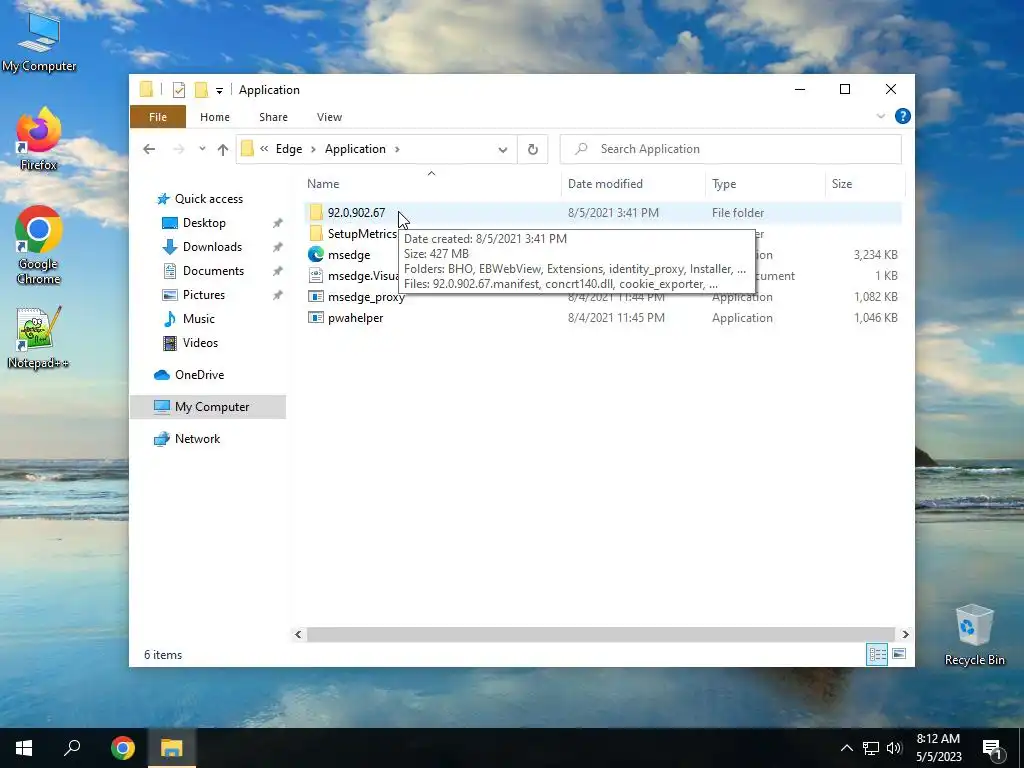Click File Explorer on the taskbar
Image resolution: width=1024 pixels, height=768 pixels.
(x=172, y=748)
